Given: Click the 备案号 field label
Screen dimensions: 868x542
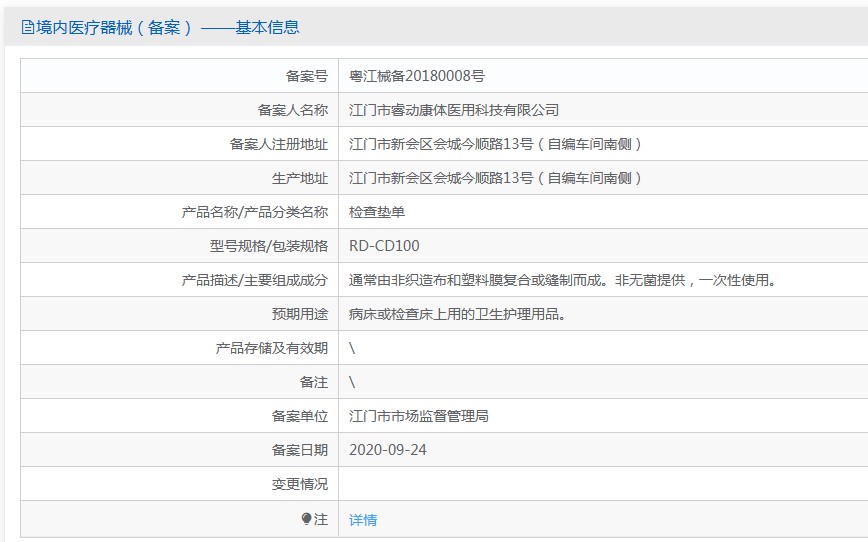Looking at the screenshot, I should point(306,76).
